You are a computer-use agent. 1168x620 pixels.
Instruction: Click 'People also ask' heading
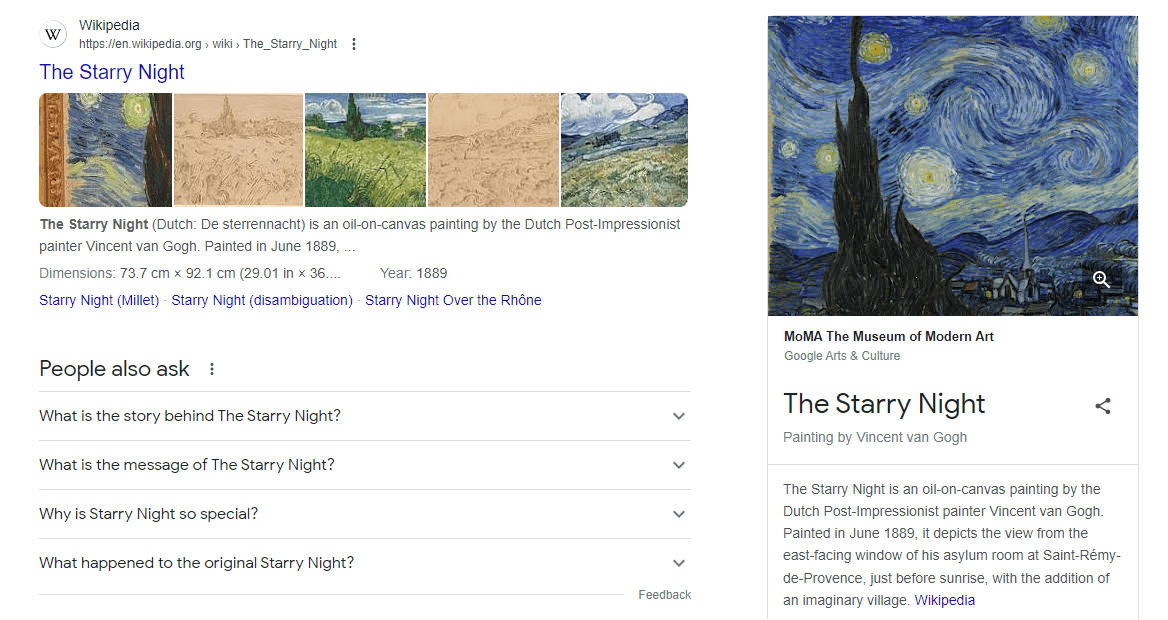point(114,369)
